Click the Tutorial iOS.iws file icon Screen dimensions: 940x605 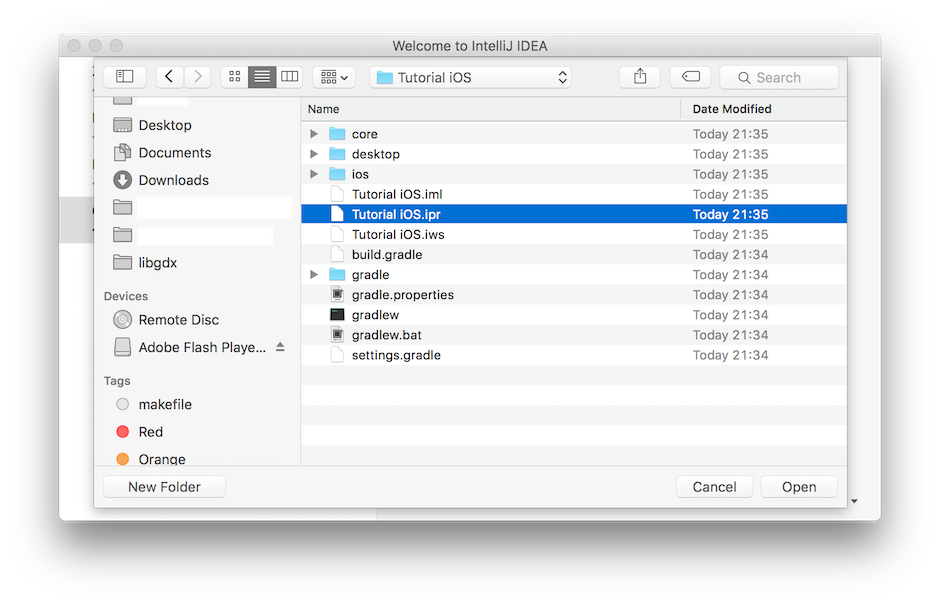point(338,234)
